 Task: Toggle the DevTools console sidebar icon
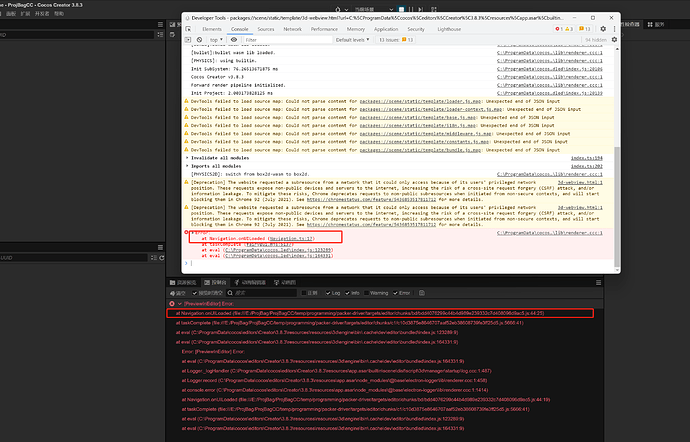(x=188, y=40)
